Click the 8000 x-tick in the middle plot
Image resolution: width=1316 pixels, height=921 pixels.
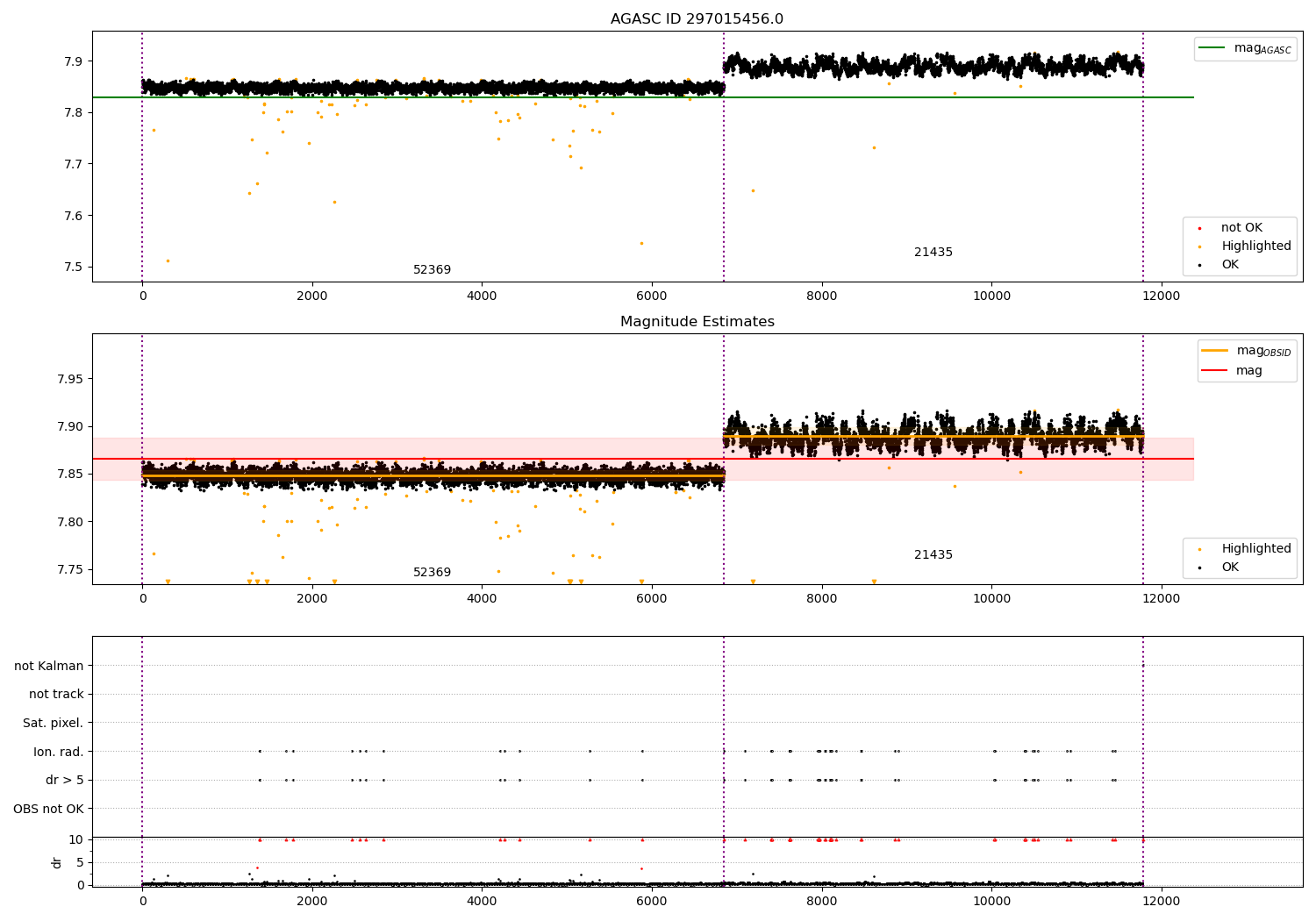(x=822, y=598)
